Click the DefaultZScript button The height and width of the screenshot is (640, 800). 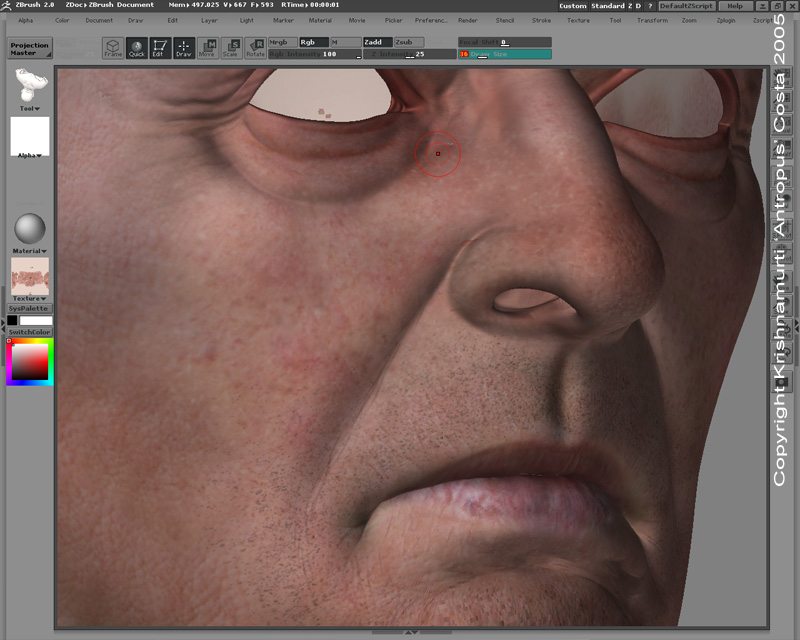tap(687, 6)
